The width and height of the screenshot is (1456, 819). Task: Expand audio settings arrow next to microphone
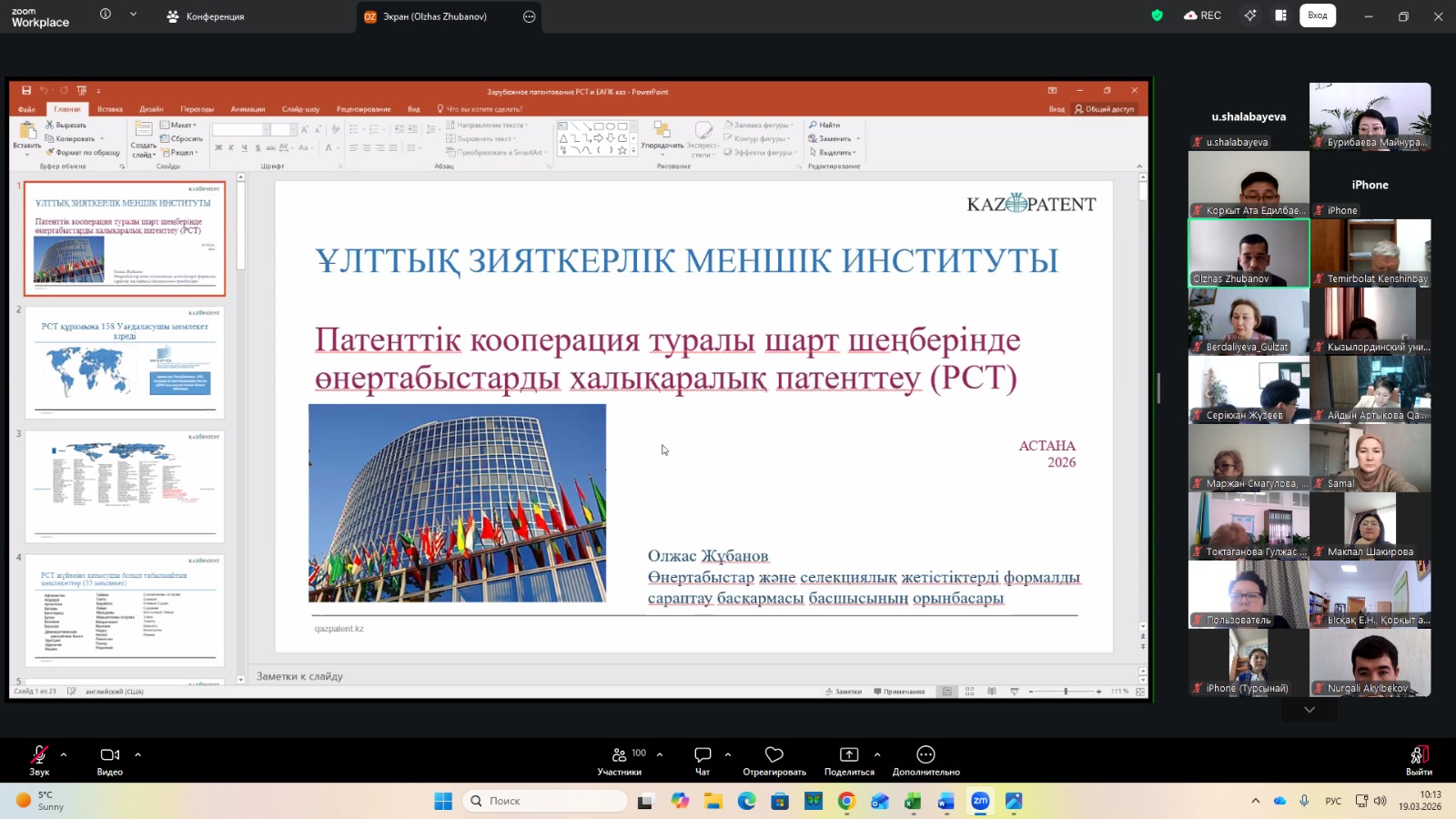(64, 754)
